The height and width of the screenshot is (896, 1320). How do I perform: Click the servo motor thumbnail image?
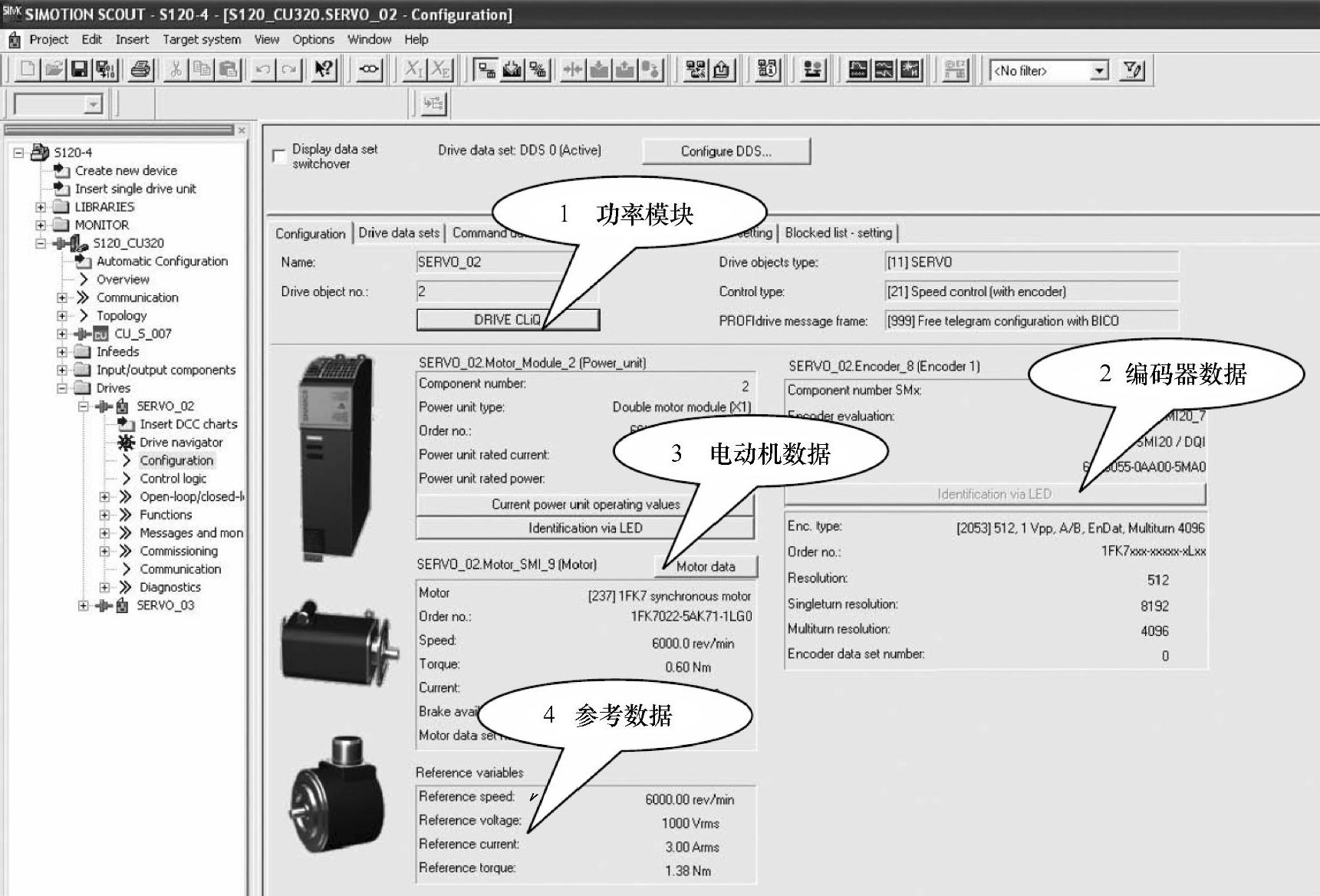click(x=338, y=642)
